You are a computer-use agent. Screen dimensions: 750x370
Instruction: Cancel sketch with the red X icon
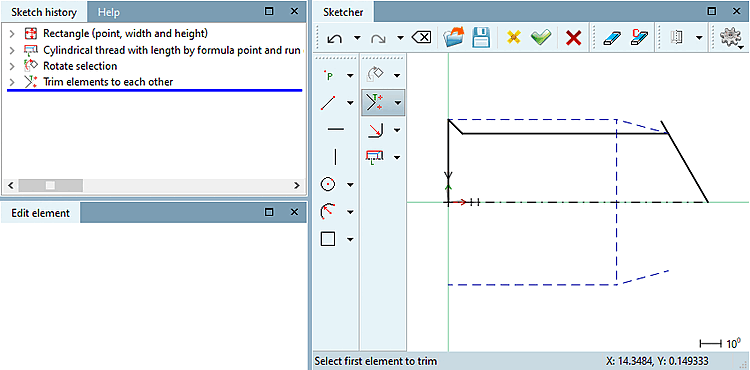coord(573,38)
